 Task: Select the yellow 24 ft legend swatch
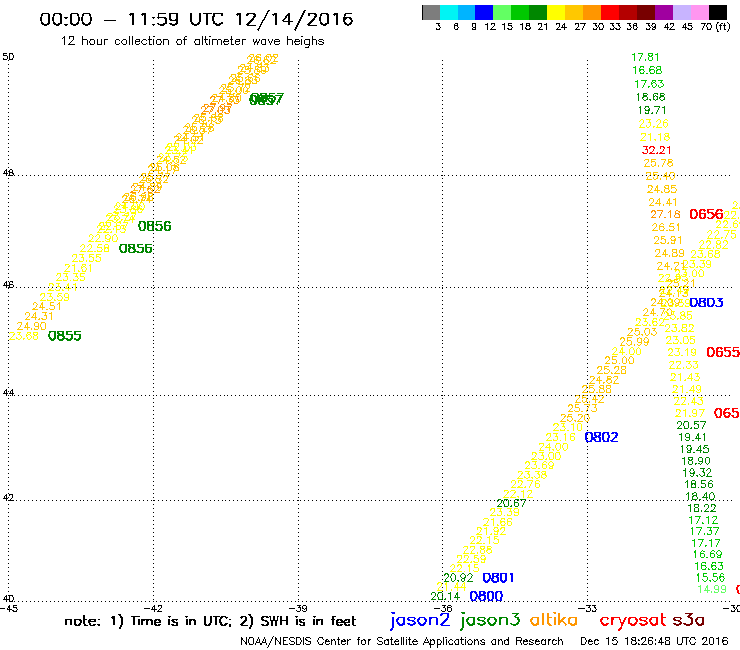point(556,12)
